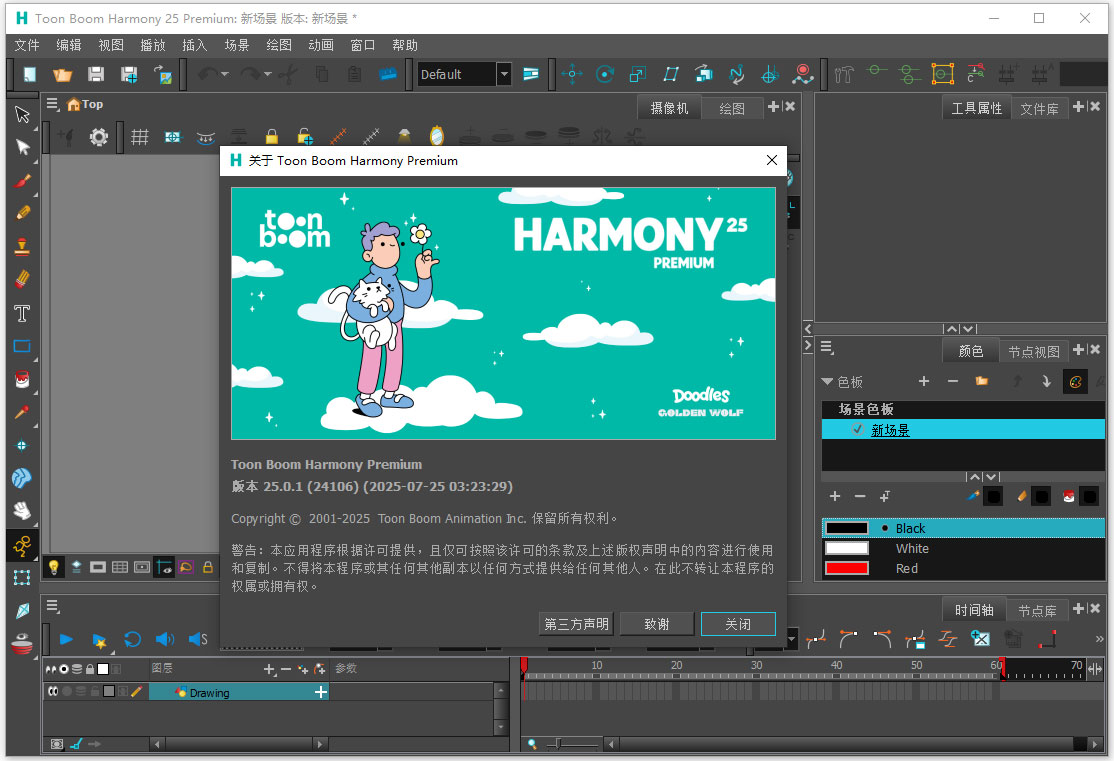Collapse the 色板 palette section

[x=829, y=381]
